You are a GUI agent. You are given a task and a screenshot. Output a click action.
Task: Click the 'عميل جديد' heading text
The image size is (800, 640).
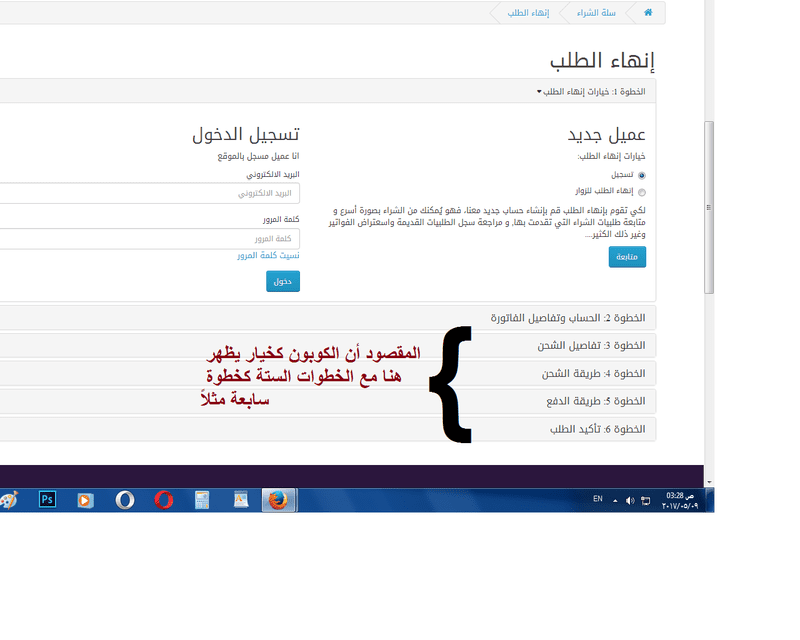tap(607, 135)
